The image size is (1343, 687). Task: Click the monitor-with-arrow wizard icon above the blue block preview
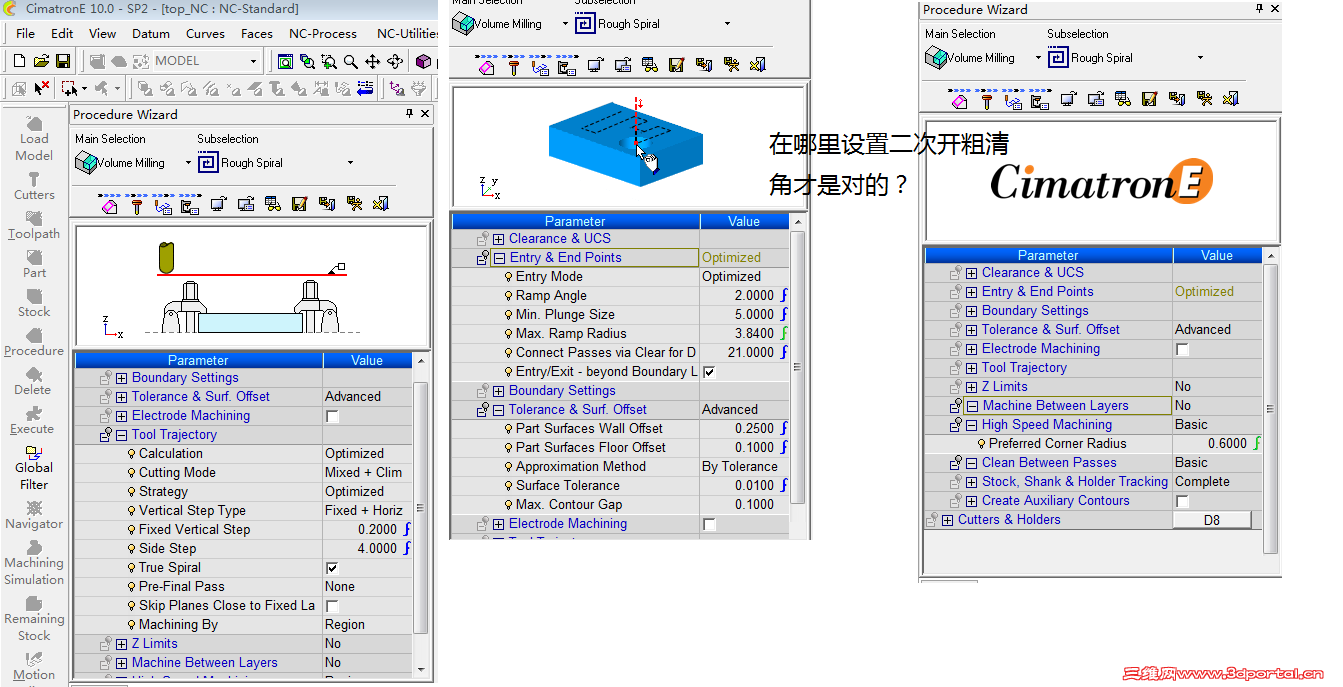click(595, 65)
